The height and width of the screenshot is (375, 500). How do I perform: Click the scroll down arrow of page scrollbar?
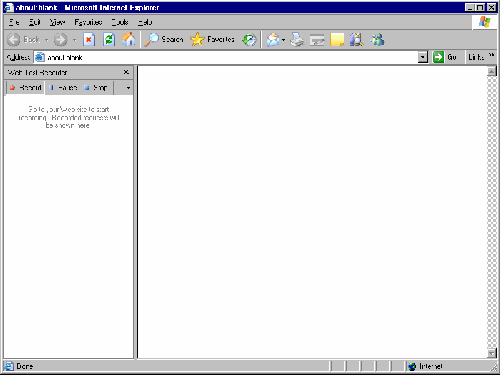coord(492,353)
